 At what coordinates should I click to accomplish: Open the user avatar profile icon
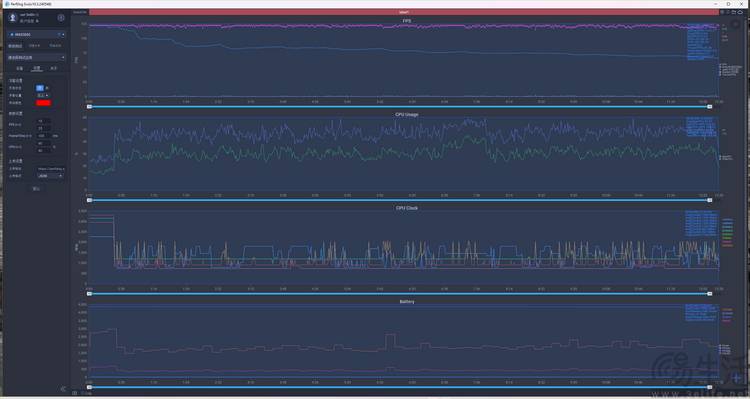(13, 18)
